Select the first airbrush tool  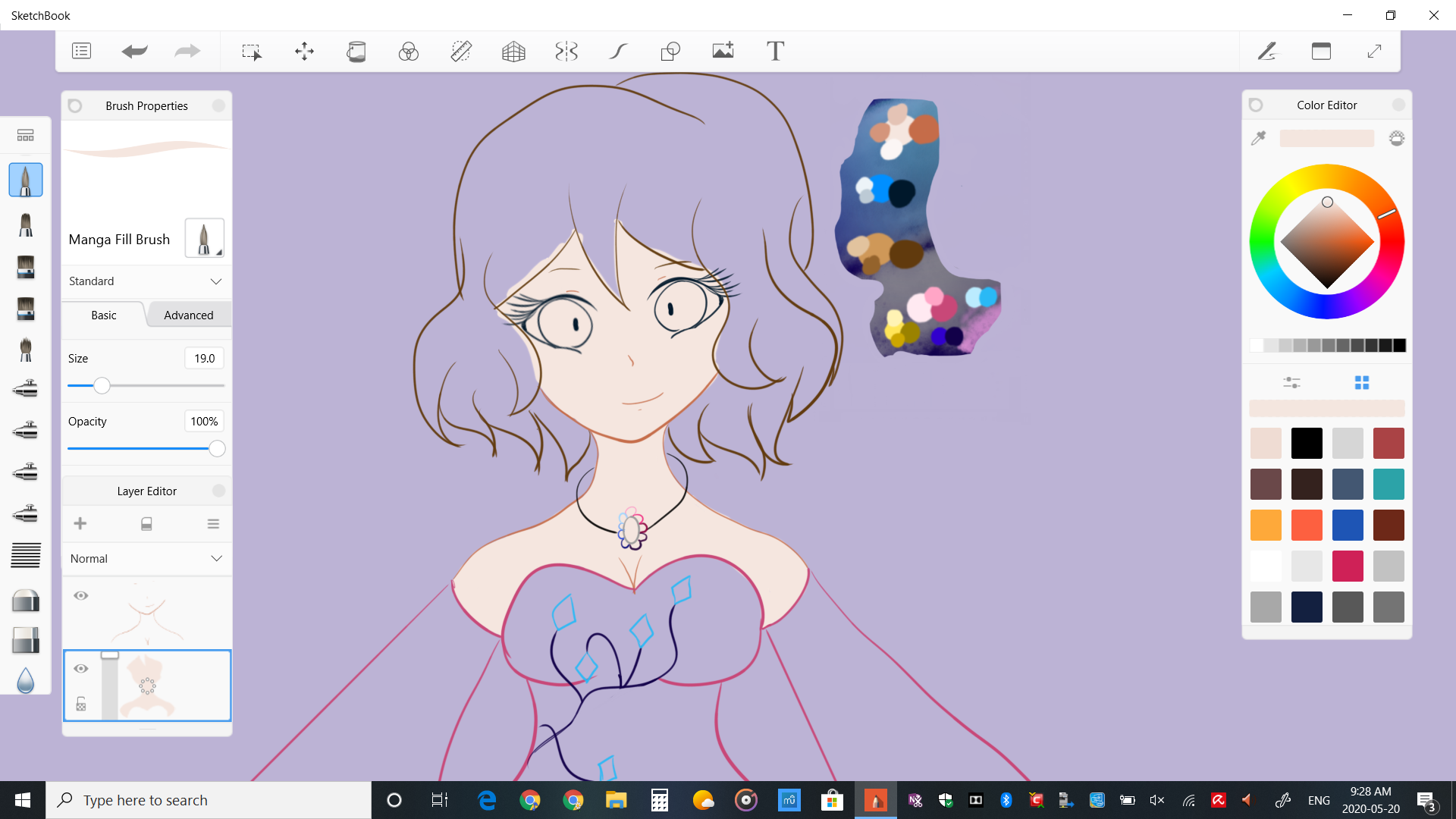click(x=26, y=388)
